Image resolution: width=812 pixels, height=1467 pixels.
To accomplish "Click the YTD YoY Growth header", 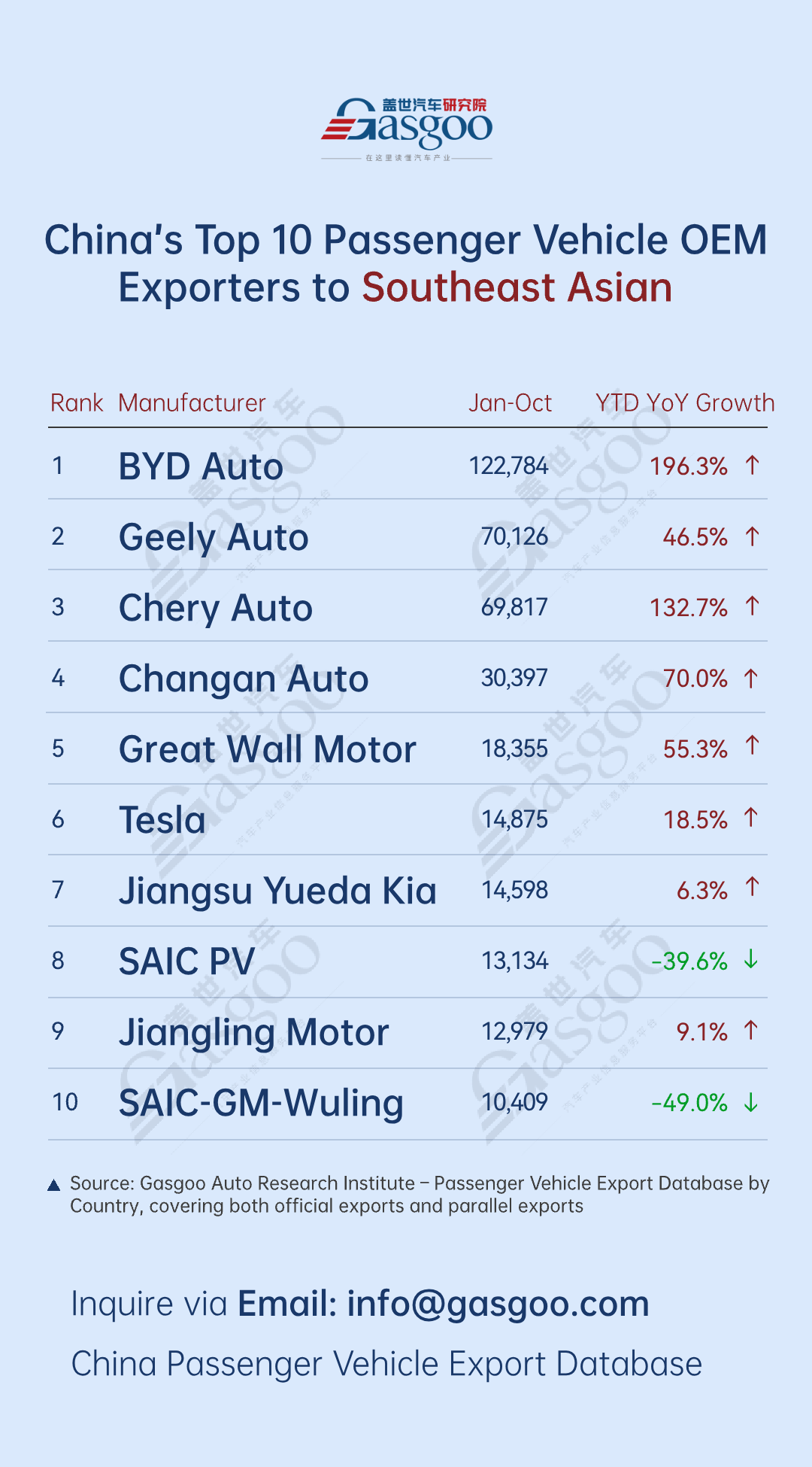I will (x=684, y=403).
